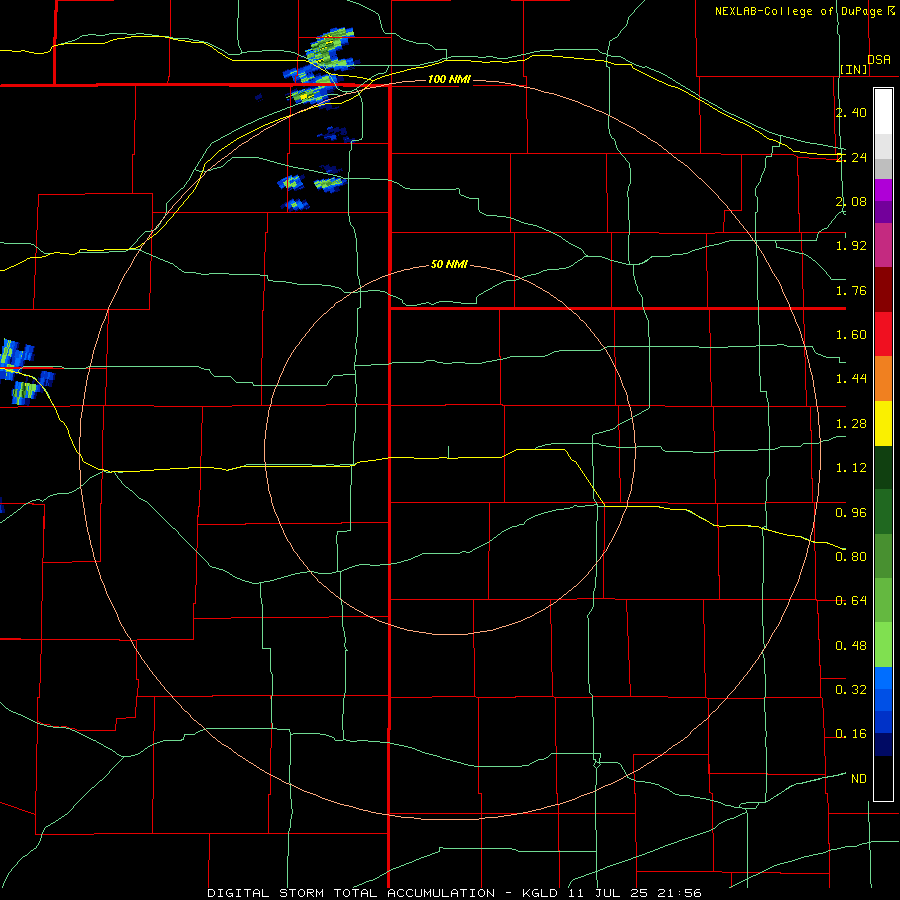Click the 1.44 legend value

[851, 379]
